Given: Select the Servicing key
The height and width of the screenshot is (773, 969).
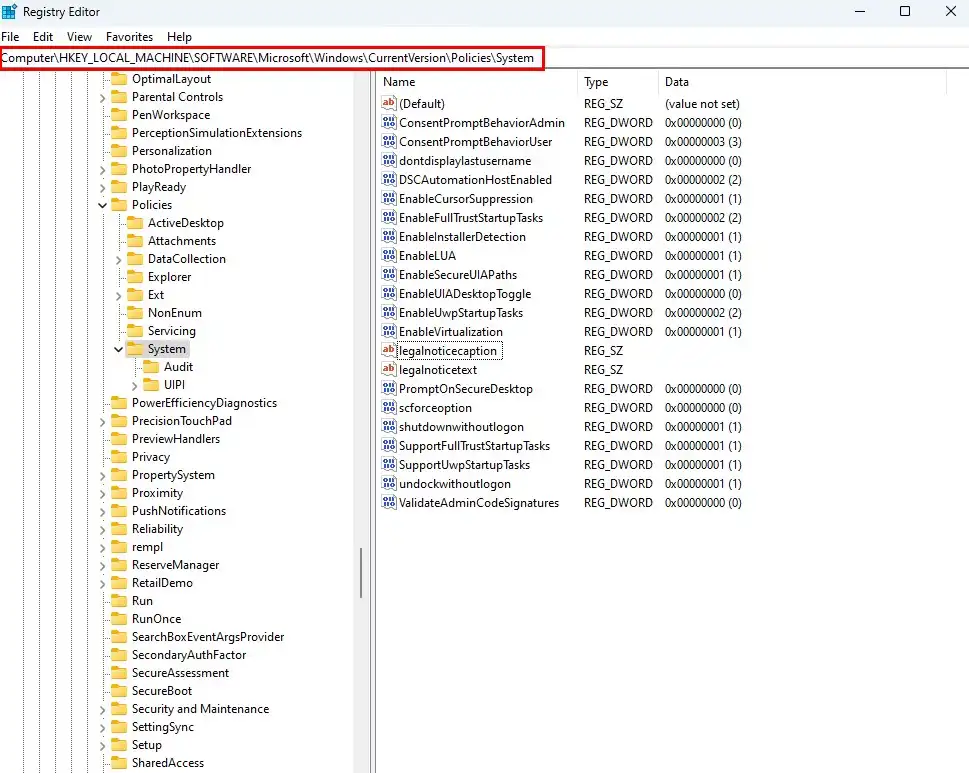Looking at the screenshot, I should click(x=171, y=331).
